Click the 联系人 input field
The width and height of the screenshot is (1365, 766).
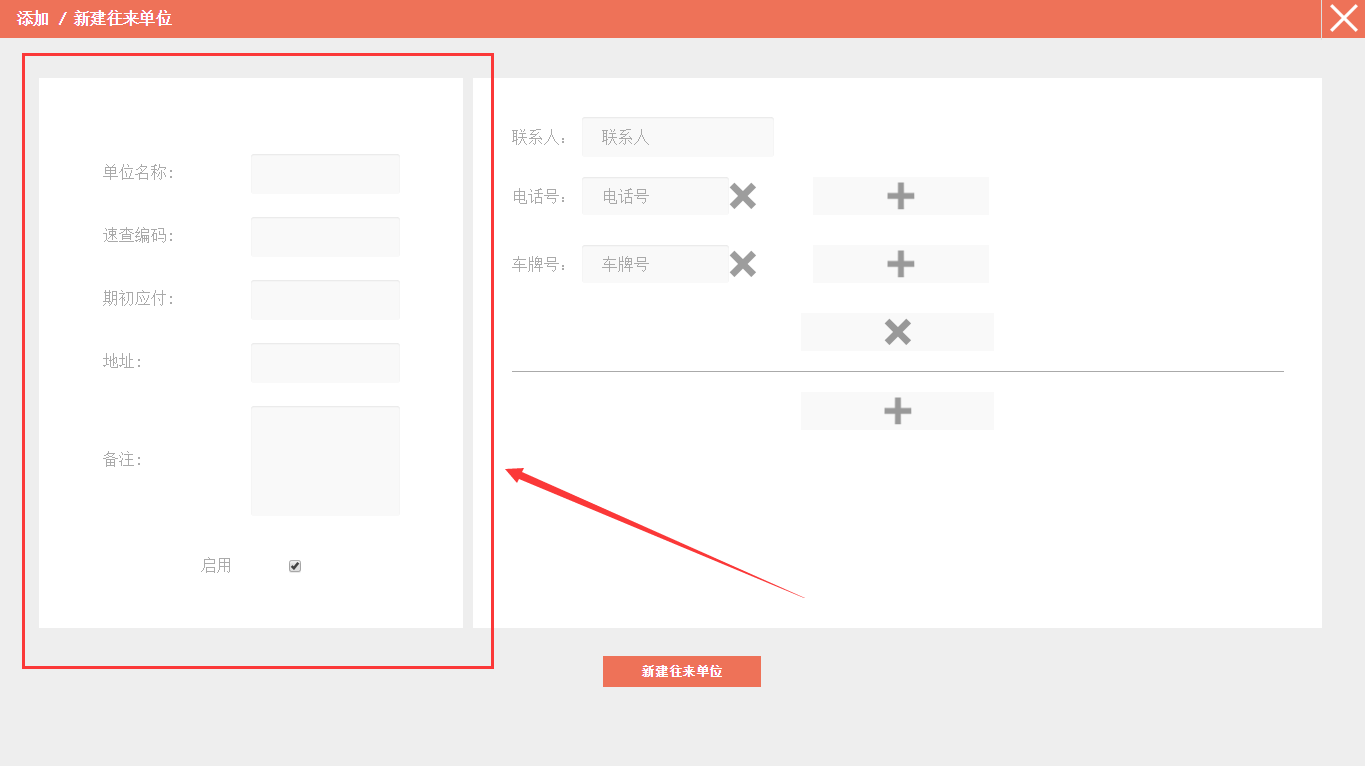(x=678, y=137)
